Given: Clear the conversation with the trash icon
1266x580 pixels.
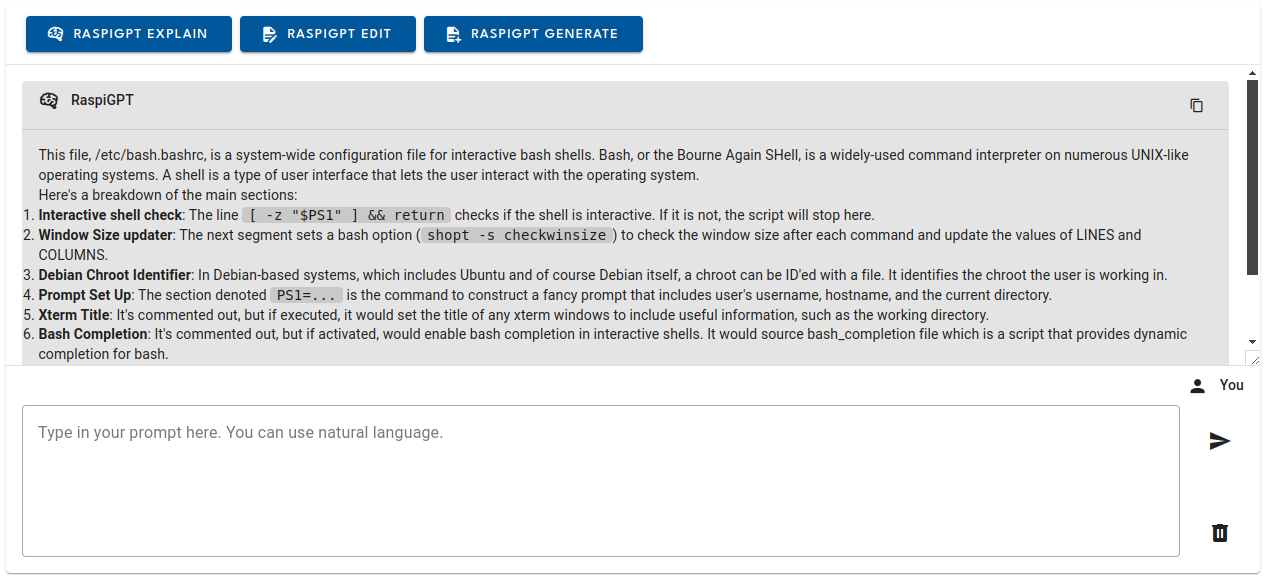Looking at the screenshot, I should [1219, 533].
